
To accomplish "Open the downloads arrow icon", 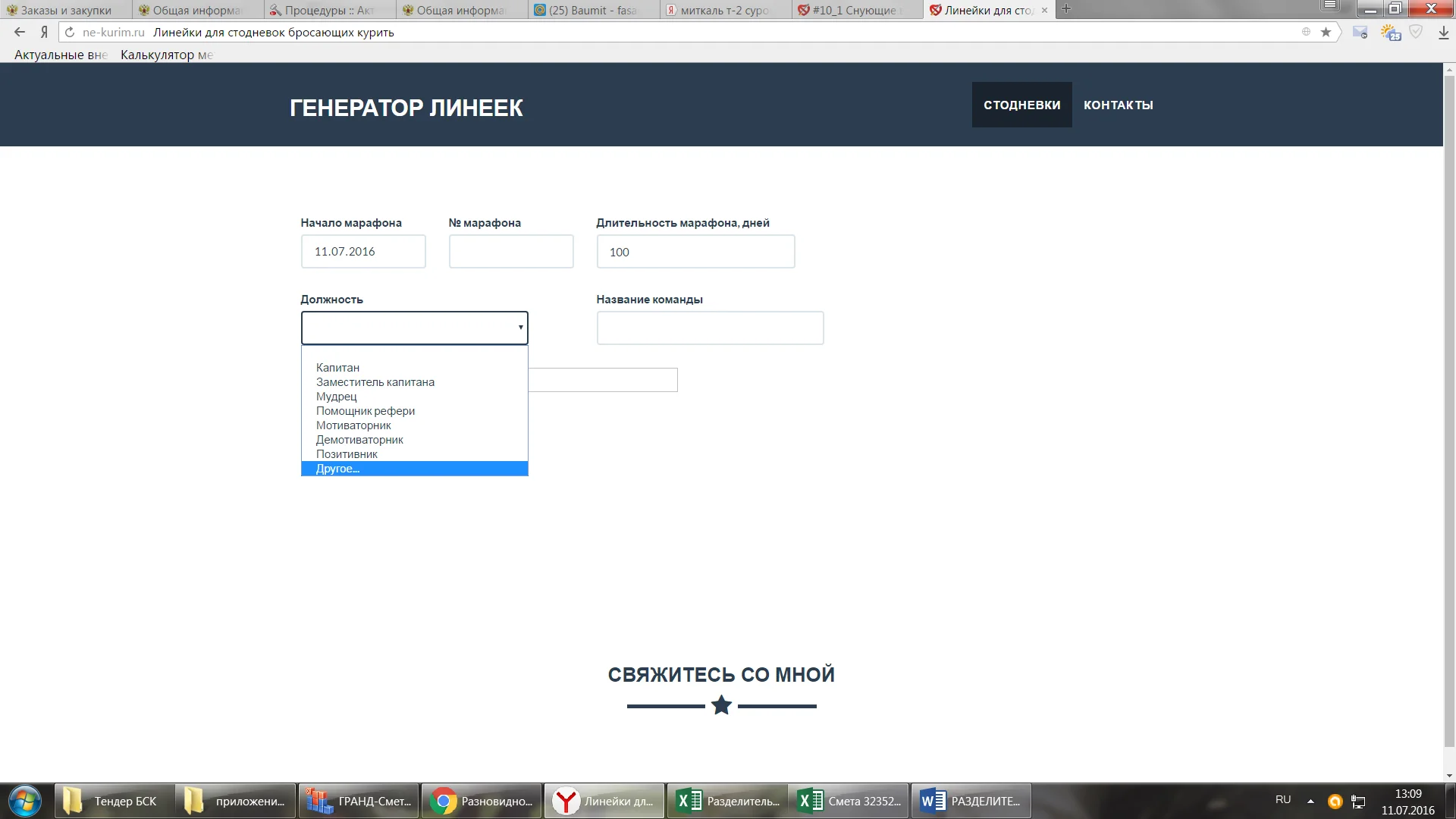I will 1443,33.
